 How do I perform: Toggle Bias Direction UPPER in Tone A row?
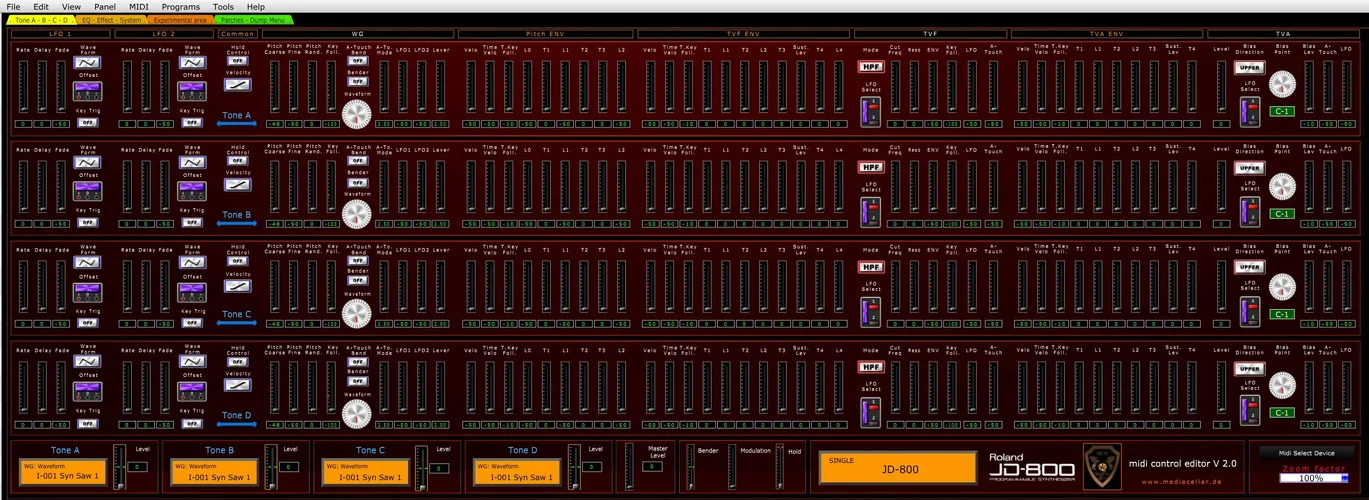[1250, 67]
